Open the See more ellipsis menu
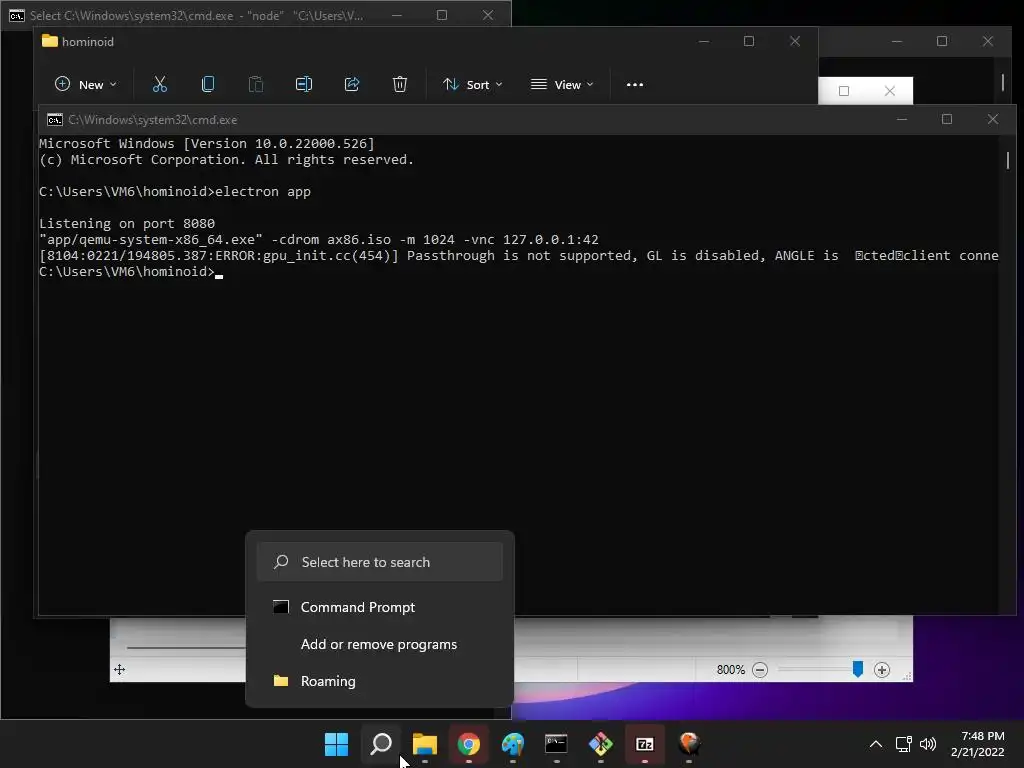The height and width of the screenshot is (768, 1024). [635, 84]
